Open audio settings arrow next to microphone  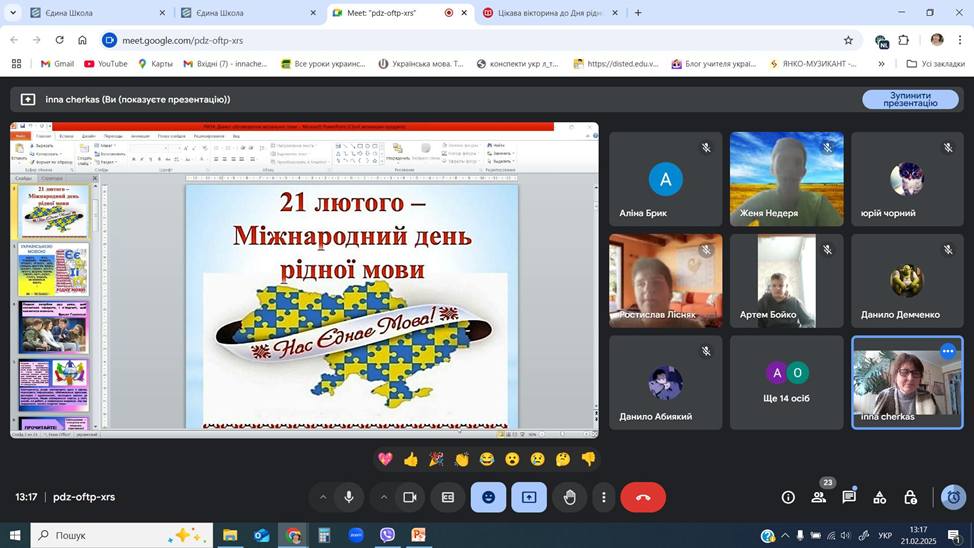322,497
